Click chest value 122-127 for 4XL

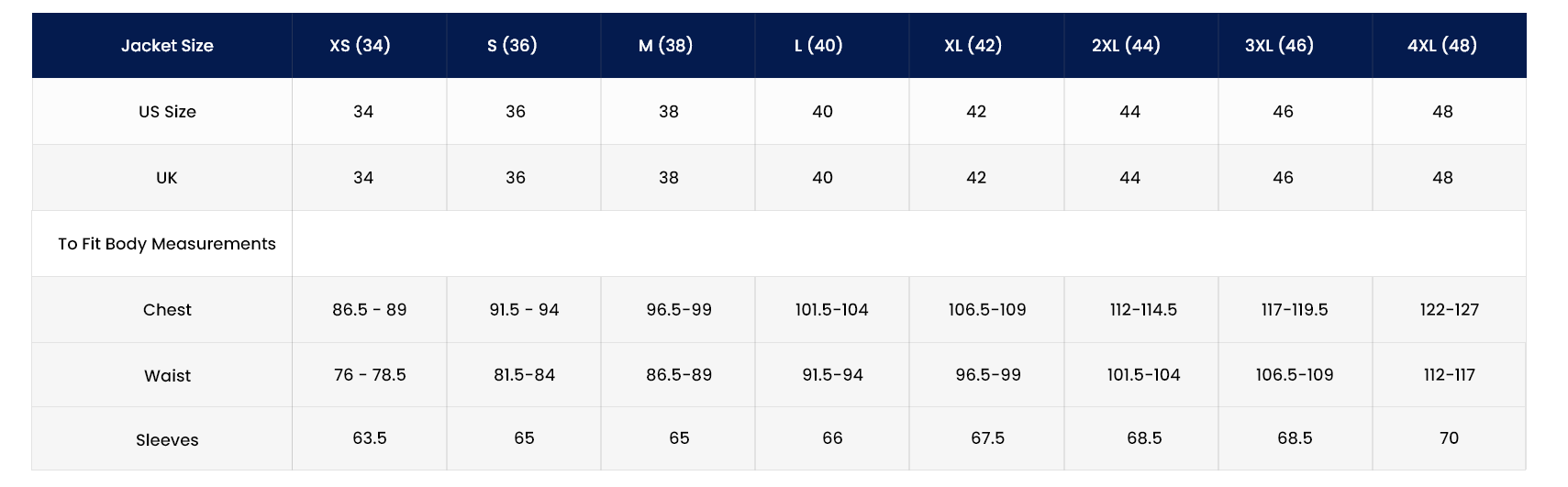[x=1449, y=310]
